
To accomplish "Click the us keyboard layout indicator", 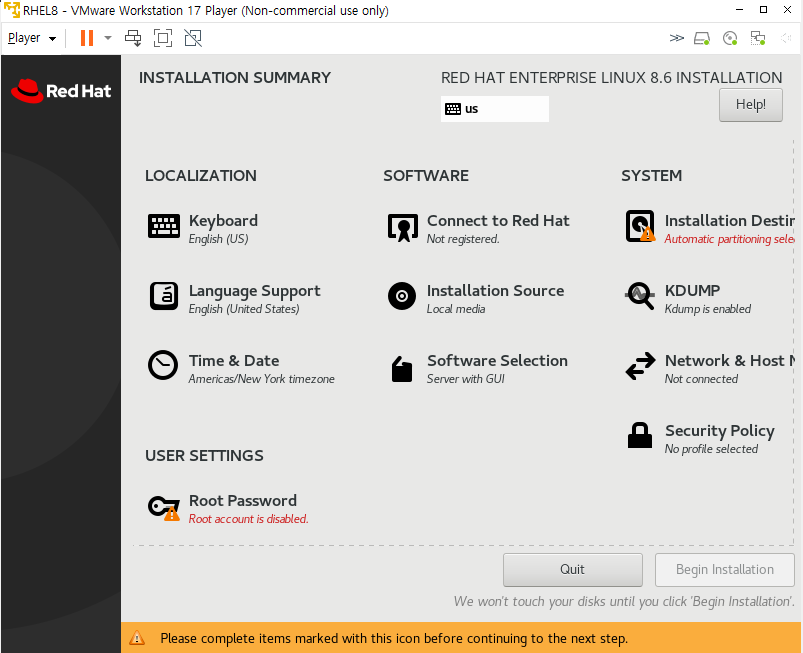I will click(495, 109).
